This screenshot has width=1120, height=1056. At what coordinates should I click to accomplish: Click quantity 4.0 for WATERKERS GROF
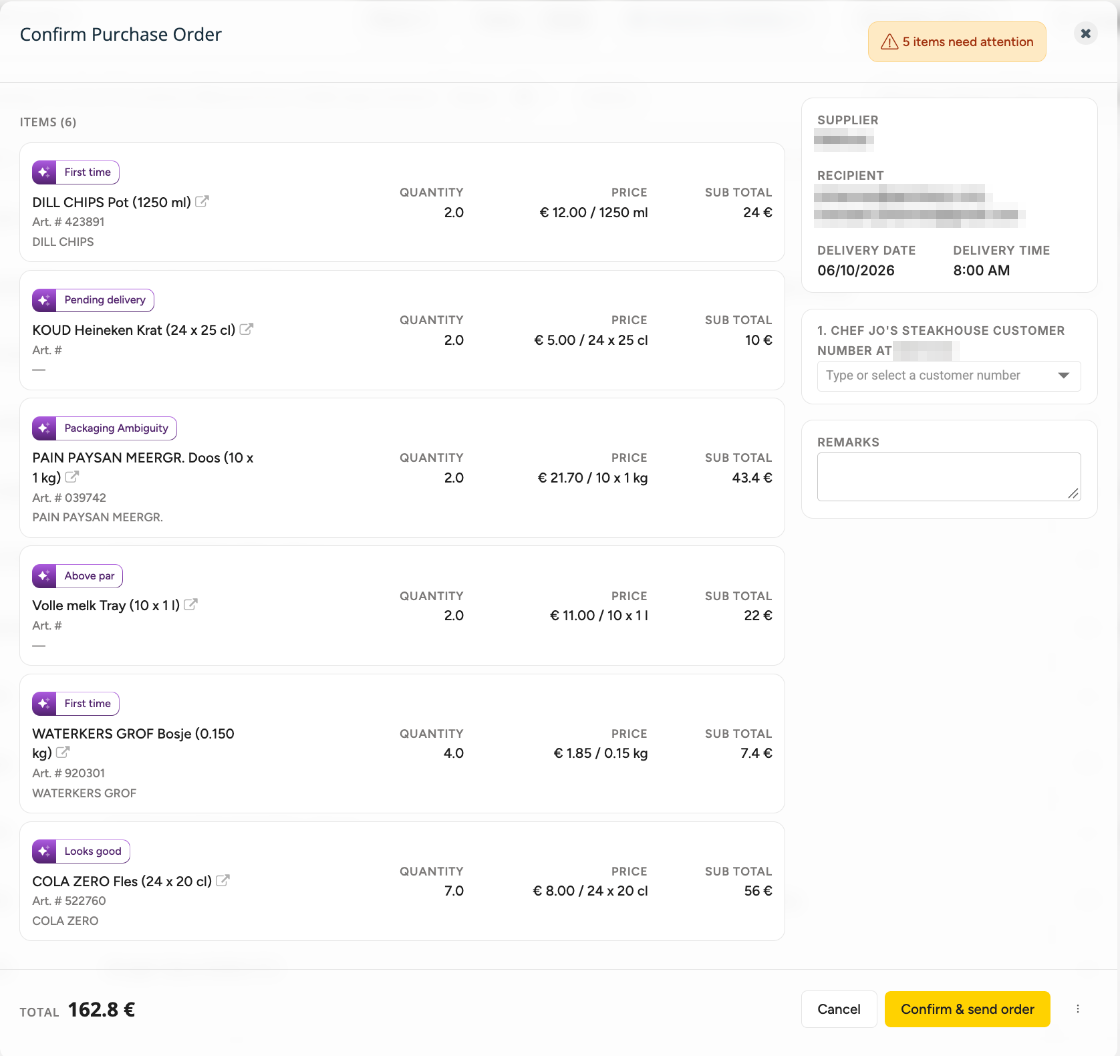[454, 753]
